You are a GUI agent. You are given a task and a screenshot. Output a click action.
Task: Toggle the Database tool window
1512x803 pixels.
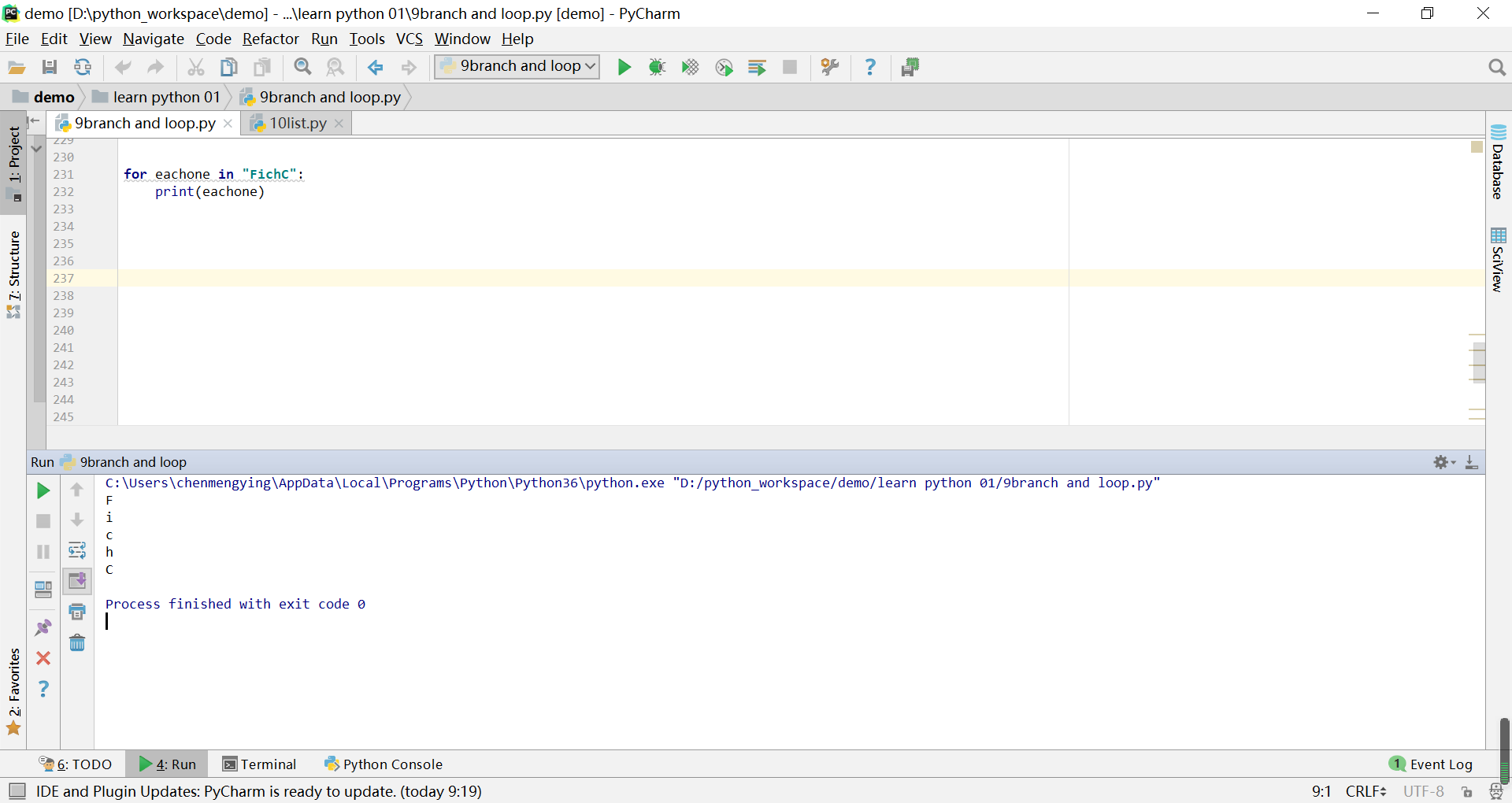[x=1498, y=162]
